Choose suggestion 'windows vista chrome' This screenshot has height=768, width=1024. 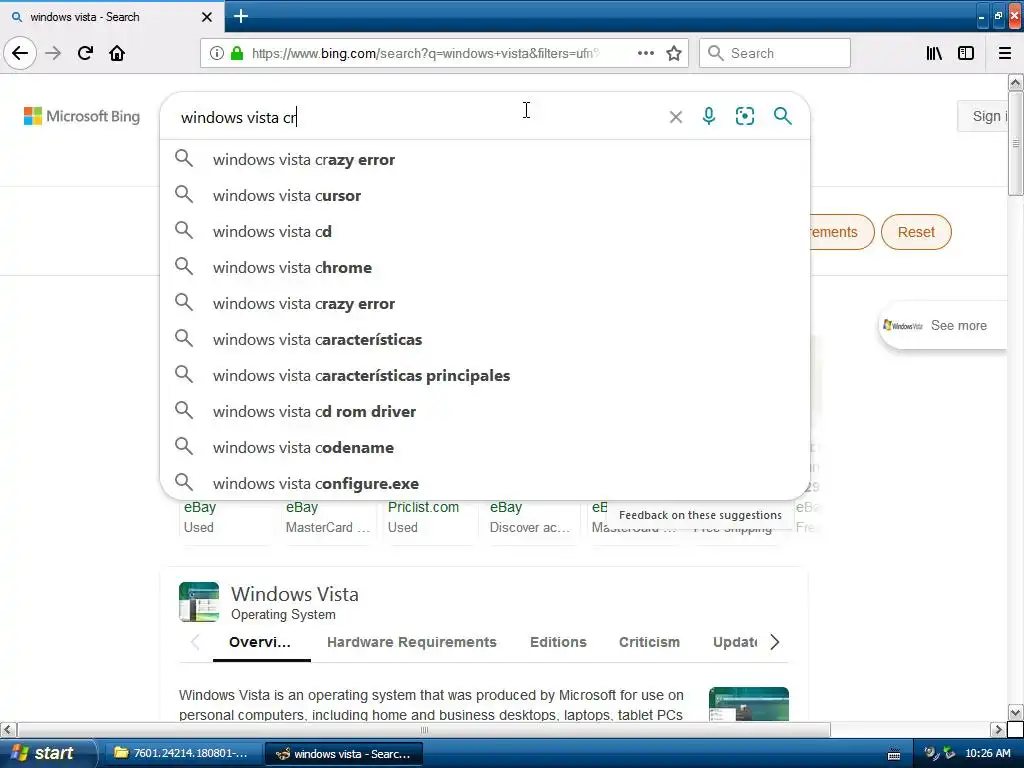coord(485,267)
